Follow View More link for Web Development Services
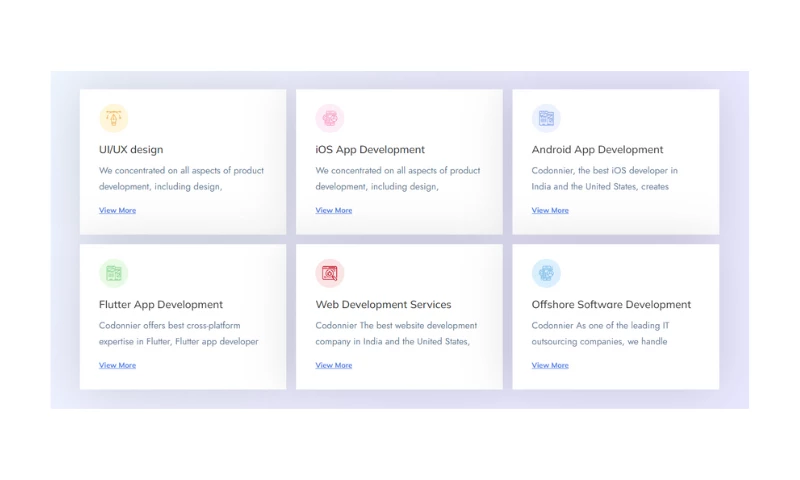Viewport: 800px width, 480px height. 334,365
